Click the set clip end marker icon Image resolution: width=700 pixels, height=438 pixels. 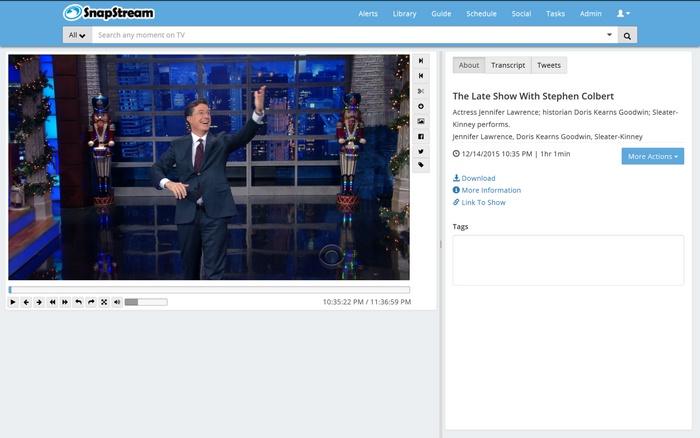tap(421, 61)
